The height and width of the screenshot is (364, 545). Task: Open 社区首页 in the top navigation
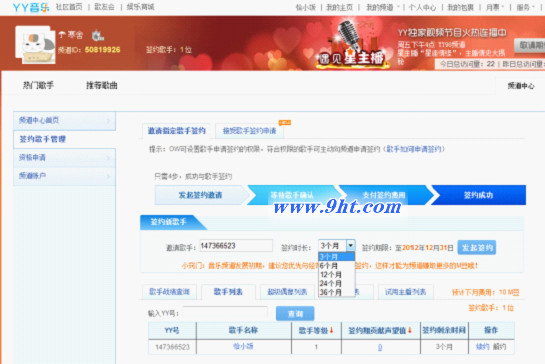69,7
